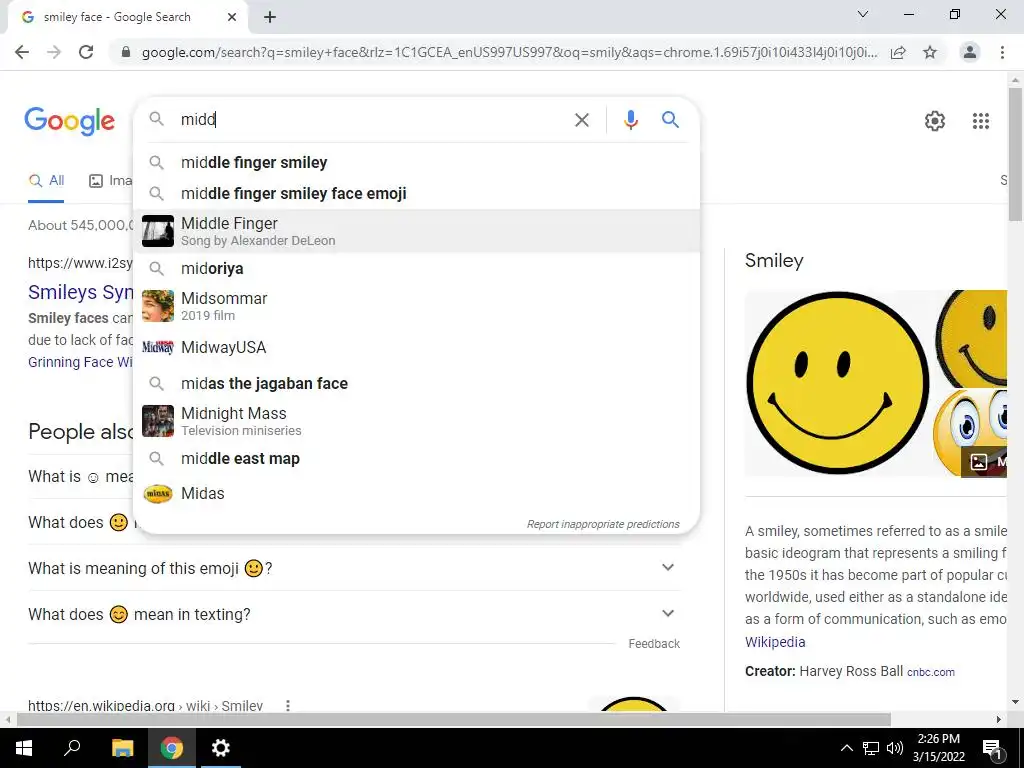Click network icon in system tray
Screen dimensions: 1024x768
(x=871, y=748)
